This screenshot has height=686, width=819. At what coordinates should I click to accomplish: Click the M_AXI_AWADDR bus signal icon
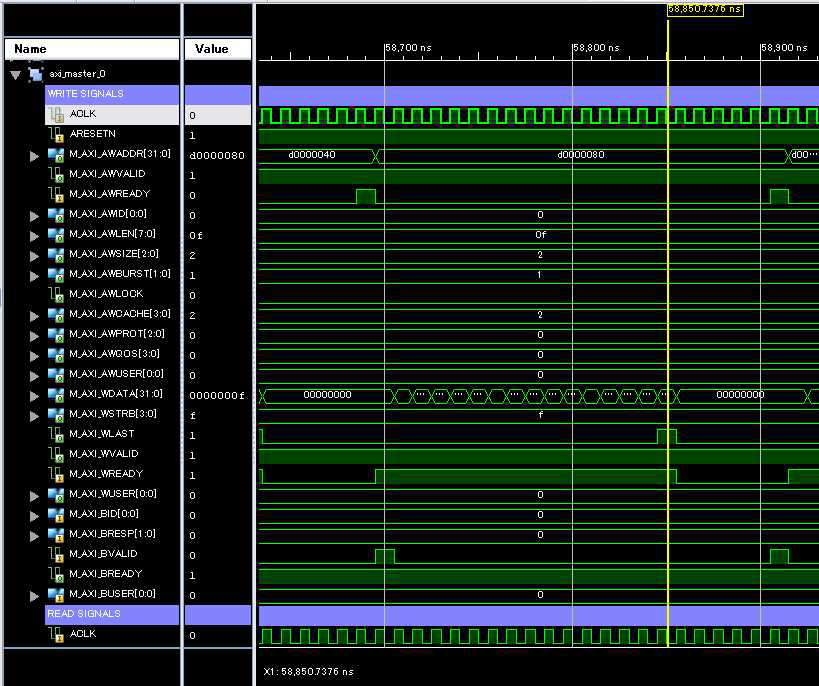55,155
